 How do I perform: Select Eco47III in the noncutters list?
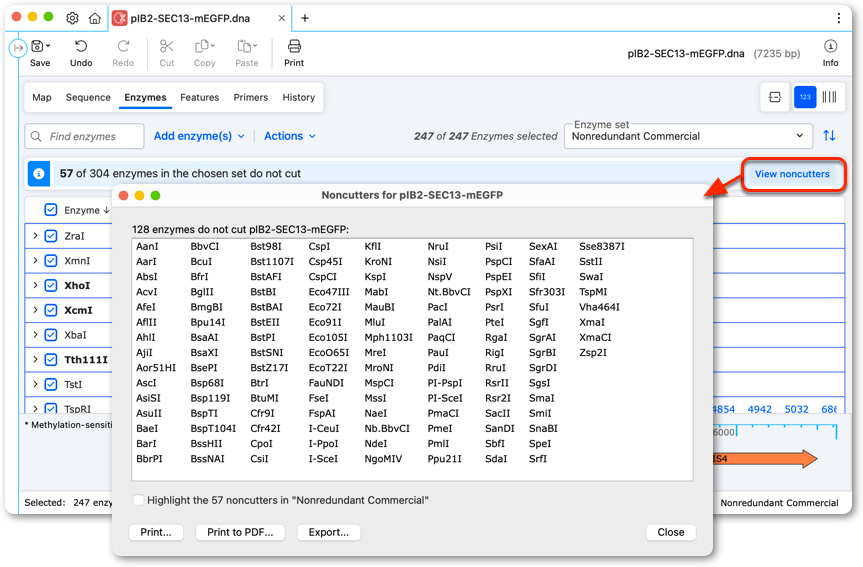pyautogui.click(x=329, y=292)
